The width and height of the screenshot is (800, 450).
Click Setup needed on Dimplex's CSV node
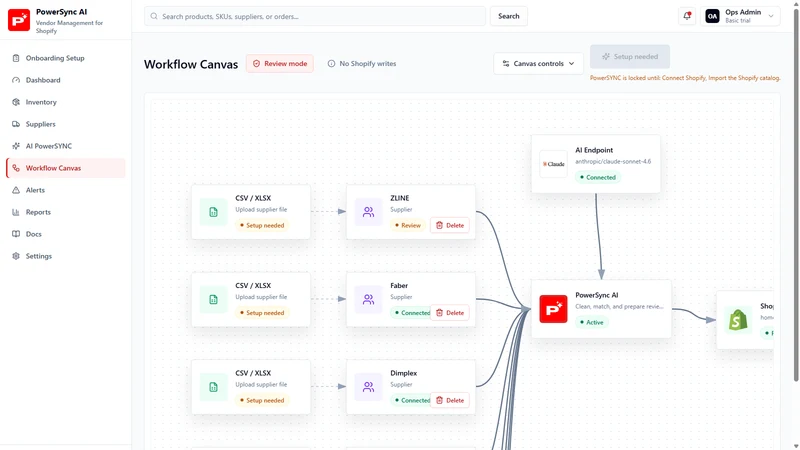pos(262,401)
